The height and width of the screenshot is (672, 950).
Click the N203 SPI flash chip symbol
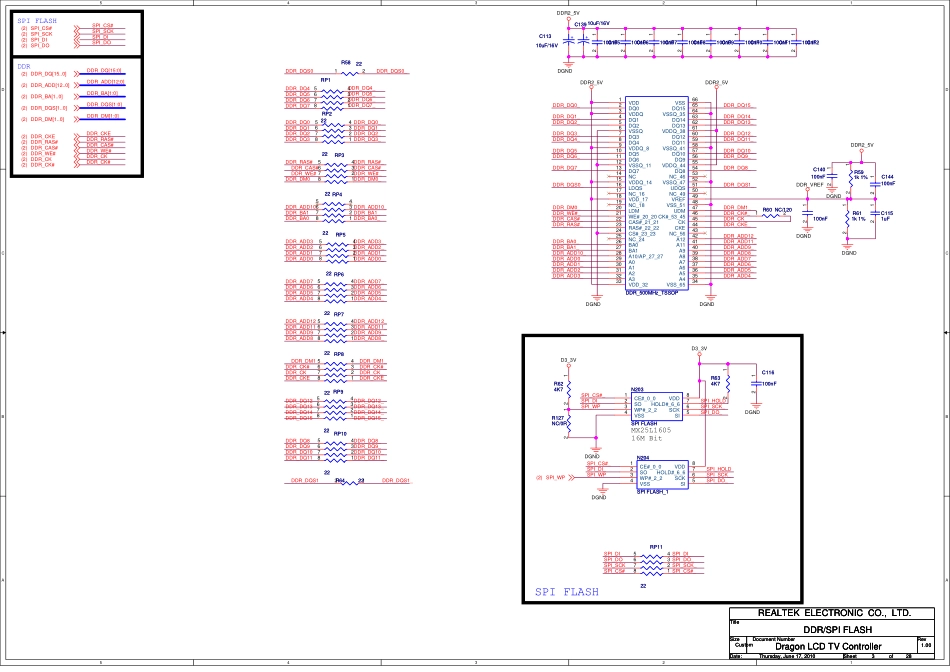pos(657,406)
